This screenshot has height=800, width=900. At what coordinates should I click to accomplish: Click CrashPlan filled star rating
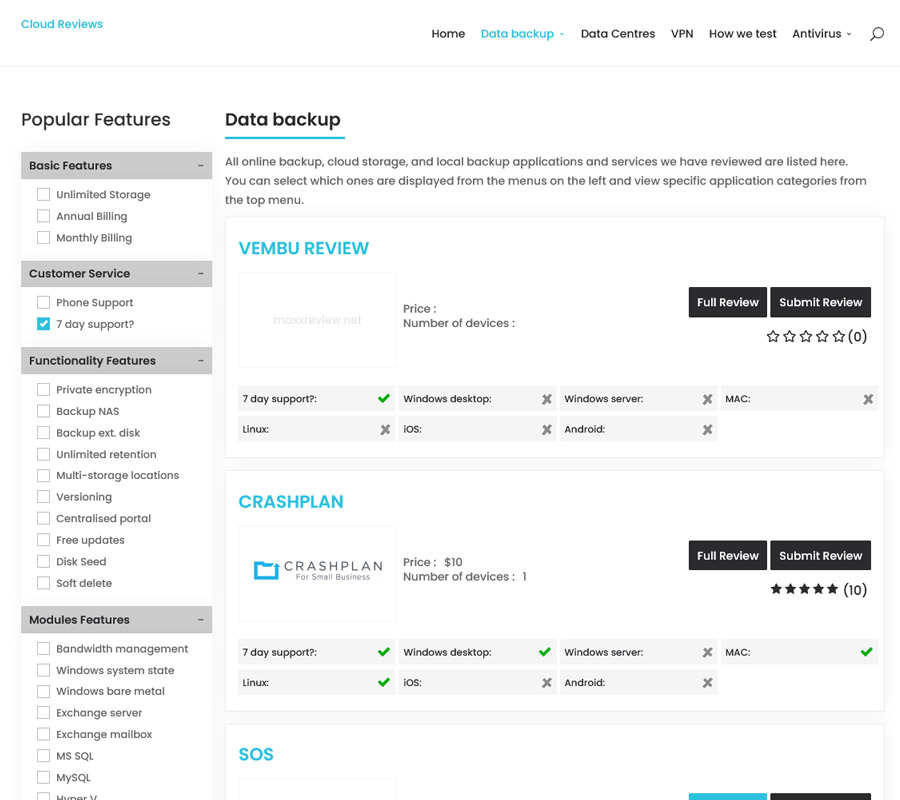click(x=804, y=589)
